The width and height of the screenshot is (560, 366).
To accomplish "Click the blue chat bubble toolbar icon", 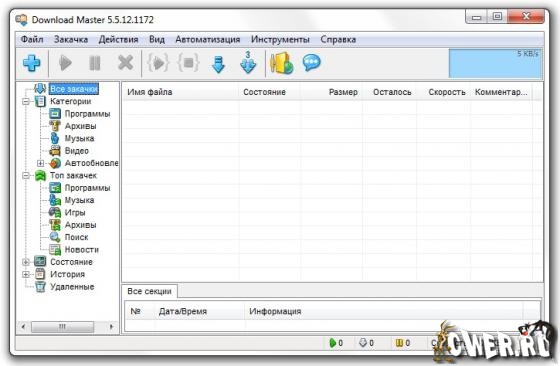I will 311,63.
